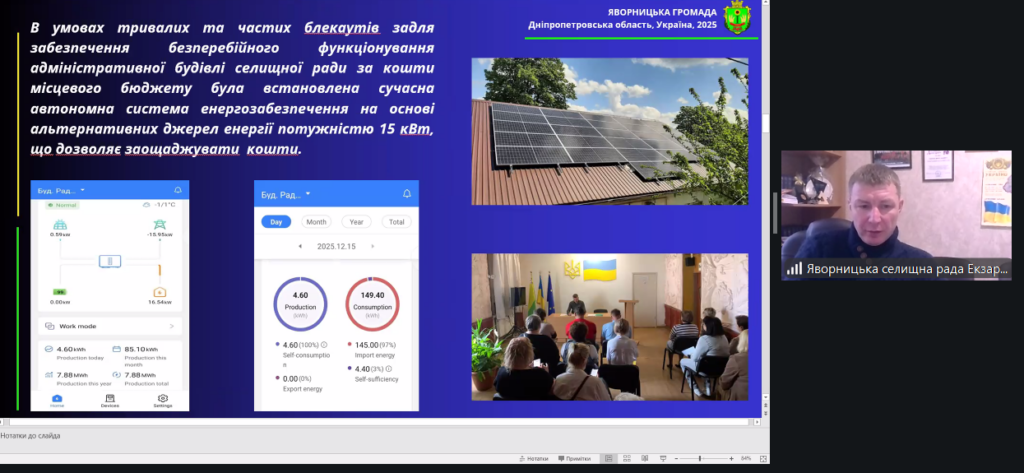Click the zoom in plus button
This screenshot has height=473, width=1024.
(731, 458)
